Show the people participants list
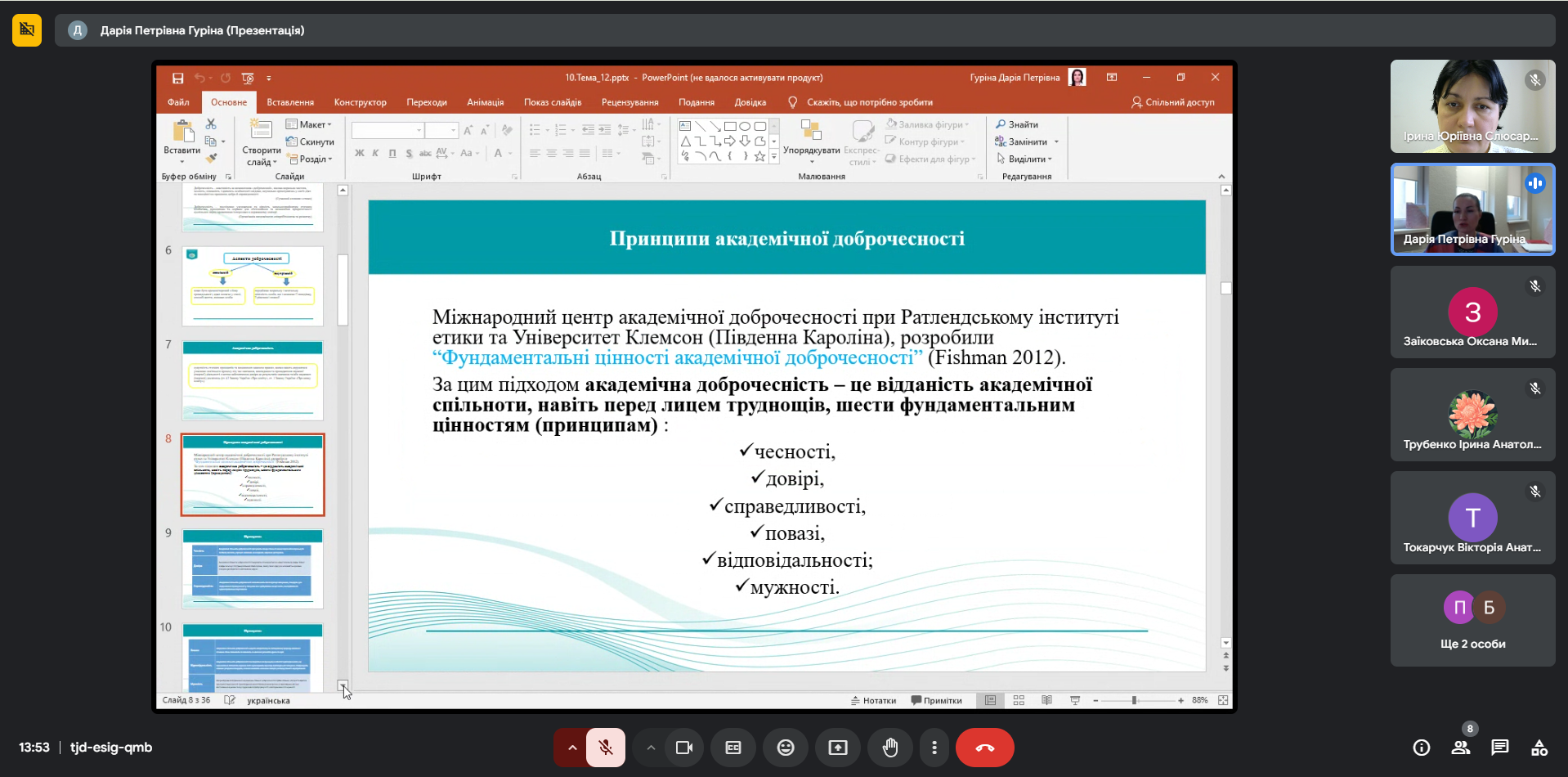Viewport: 1568px width, 777px height. [1460, 748]
